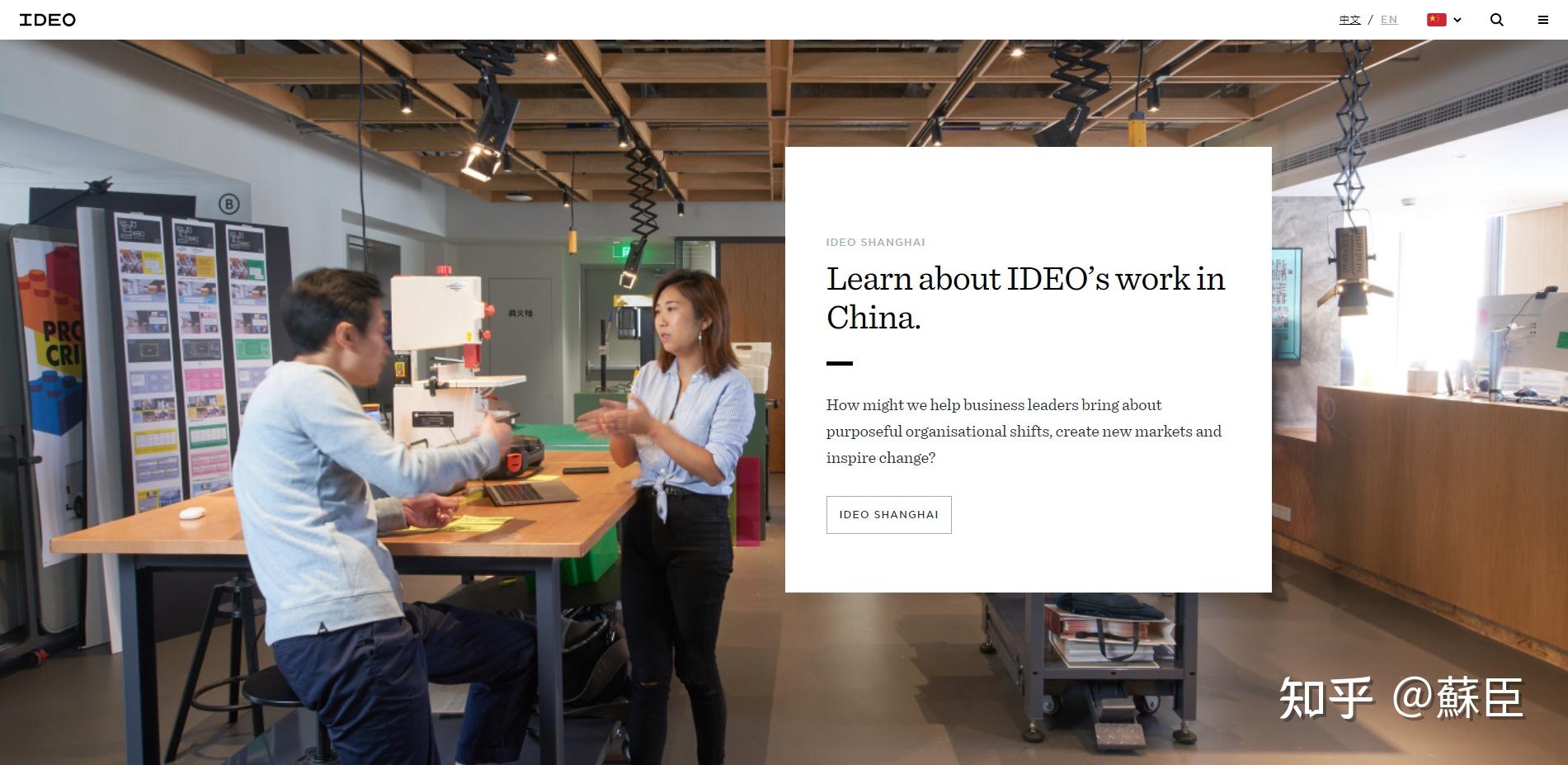Toggle to the English version of the page
The height and width of the screenshot is (765, 1568).
[1388, 19]
